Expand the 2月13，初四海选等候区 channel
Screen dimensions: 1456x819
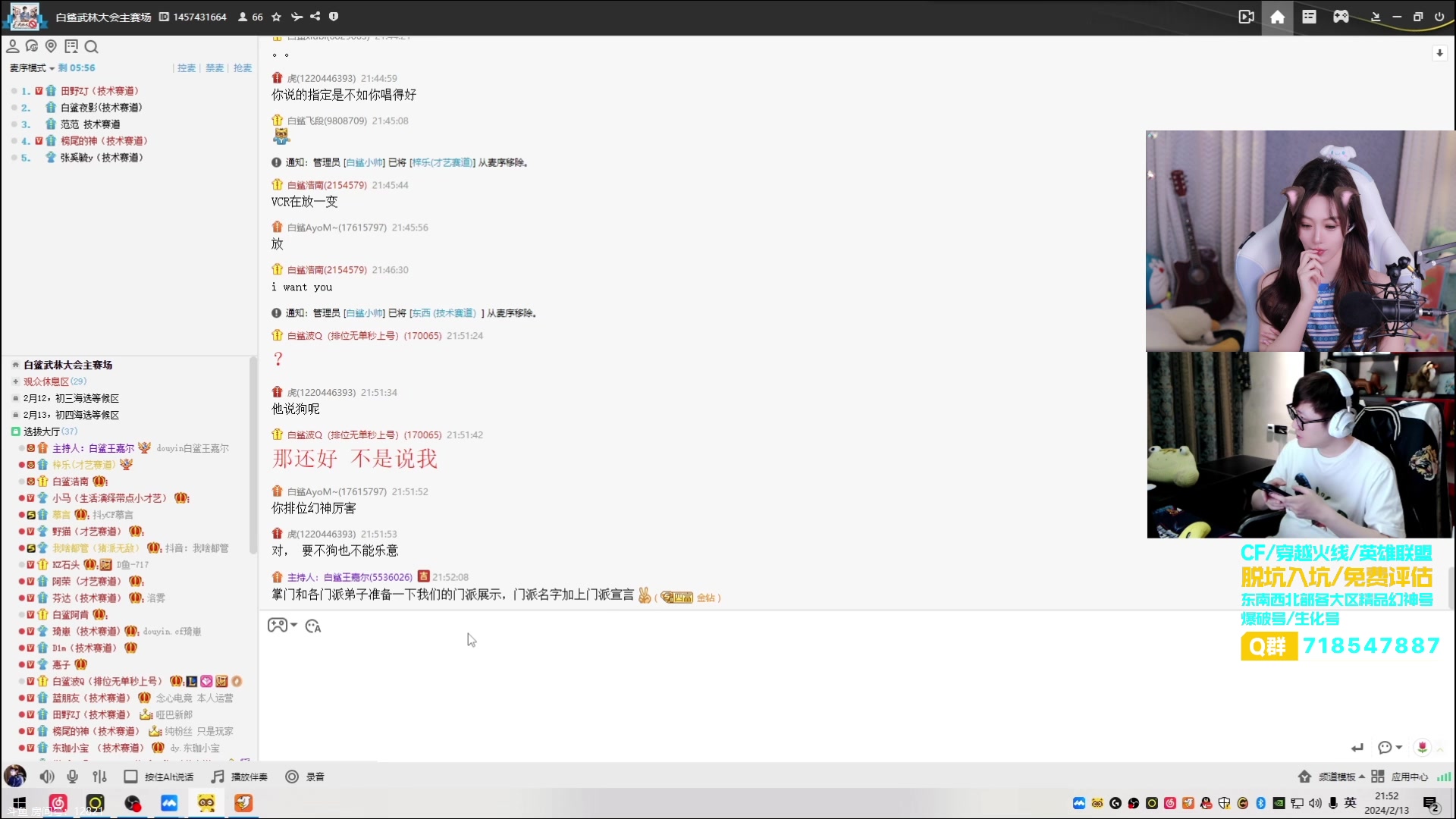(15, 415)
